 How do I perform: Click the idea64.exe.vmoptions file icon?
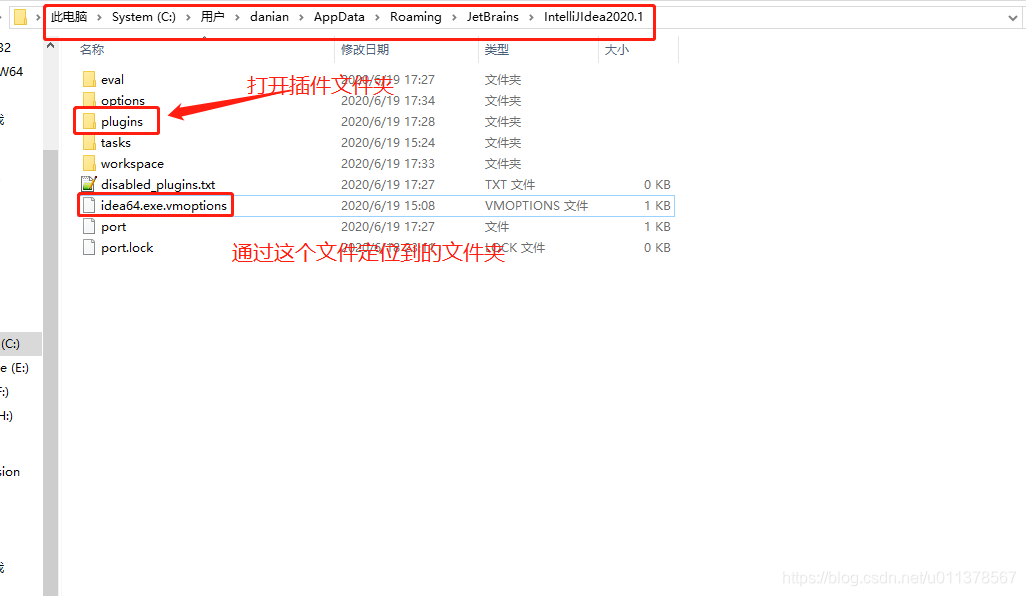[x=89, y=205]
